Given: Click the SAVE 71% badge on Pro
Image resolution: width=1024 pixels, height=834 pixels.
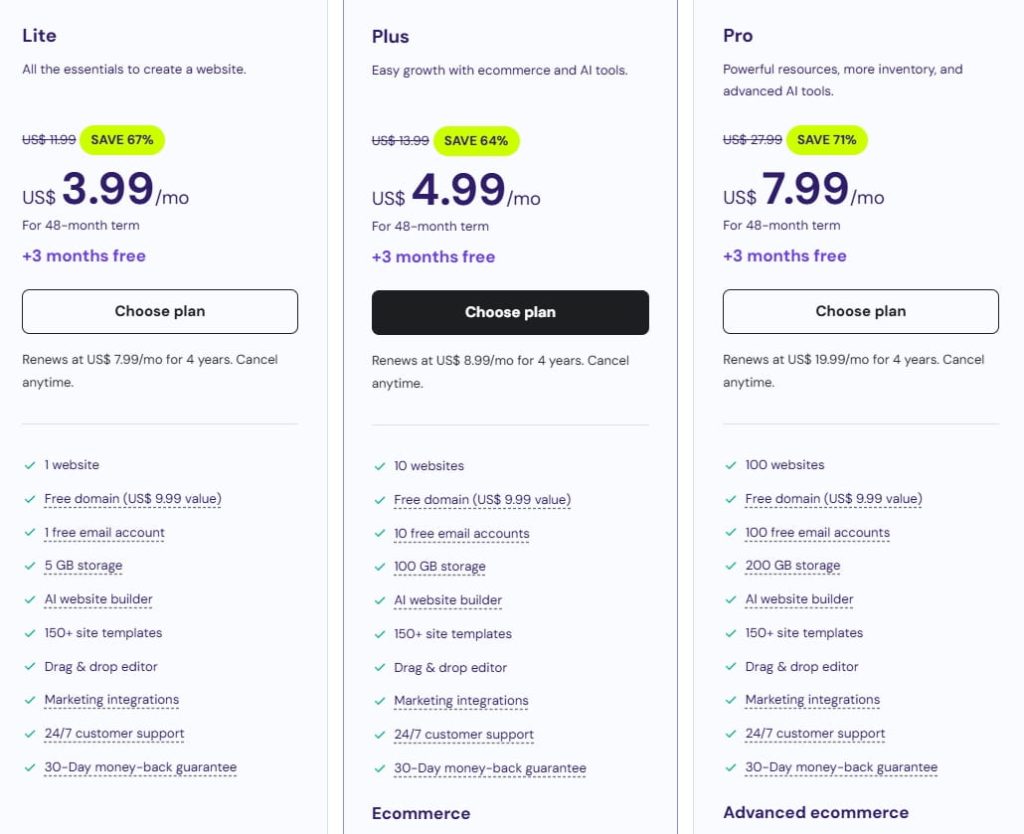Looking at the screenshot, I should pyautogui.click(x=825, y=140).
